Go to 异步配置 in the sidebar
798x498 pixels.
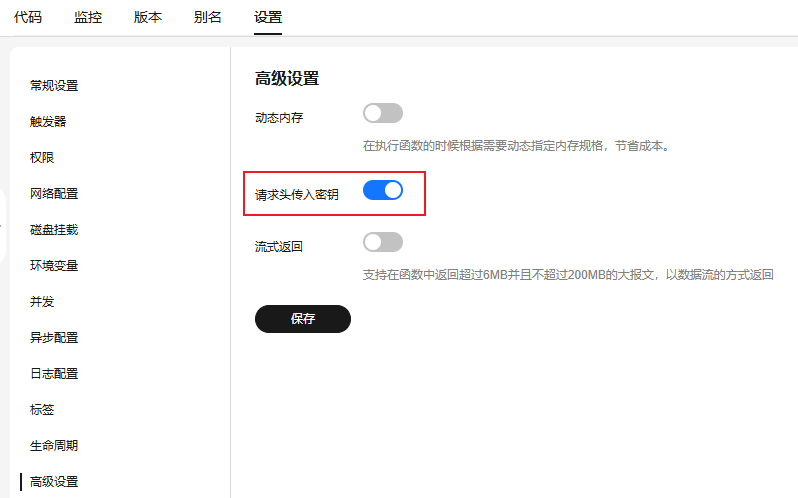(54, 338)
